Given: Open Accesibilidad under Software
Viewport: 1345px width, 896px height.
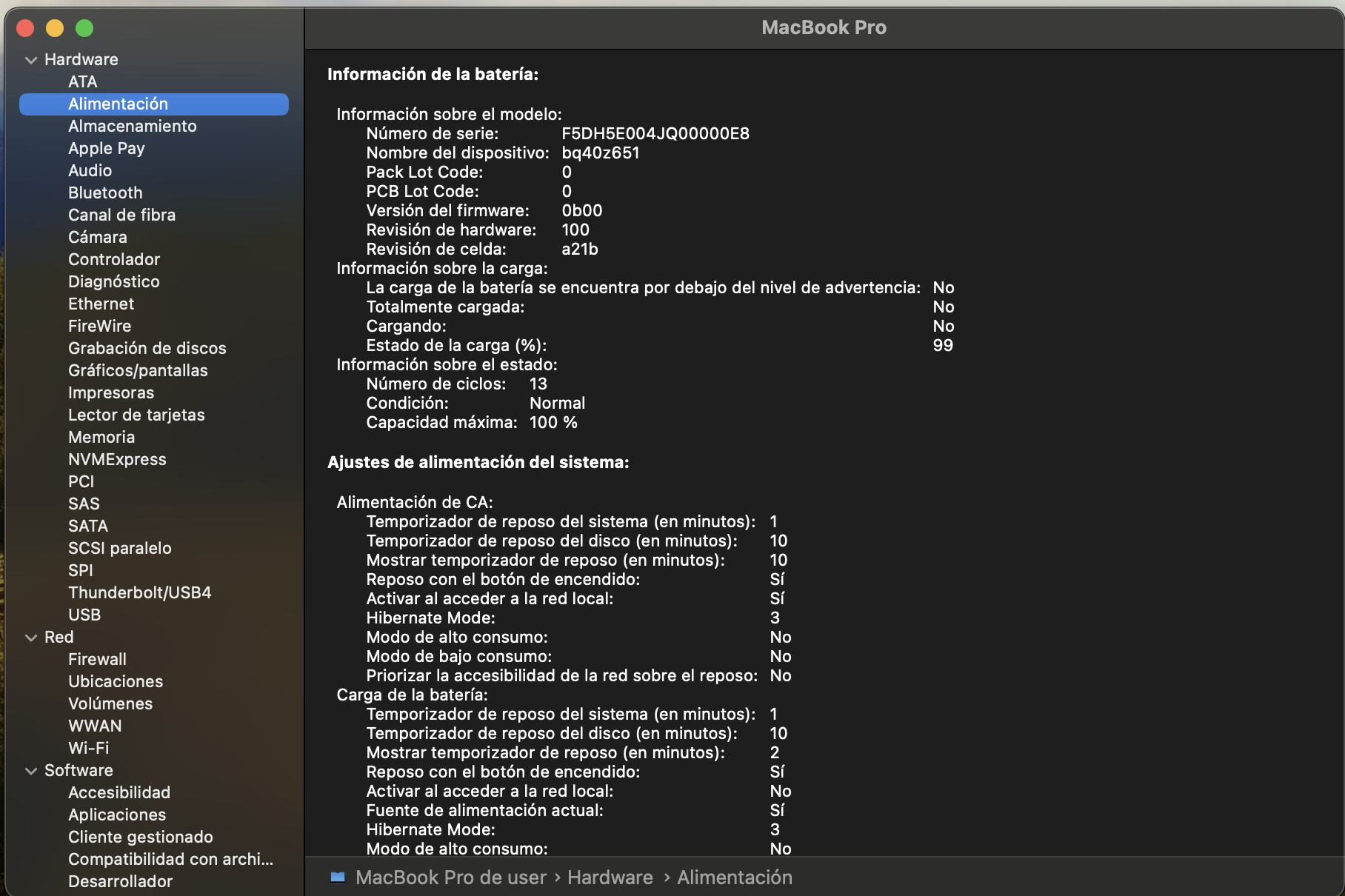Looking at the screenshot, I should (x=119, y=792).
